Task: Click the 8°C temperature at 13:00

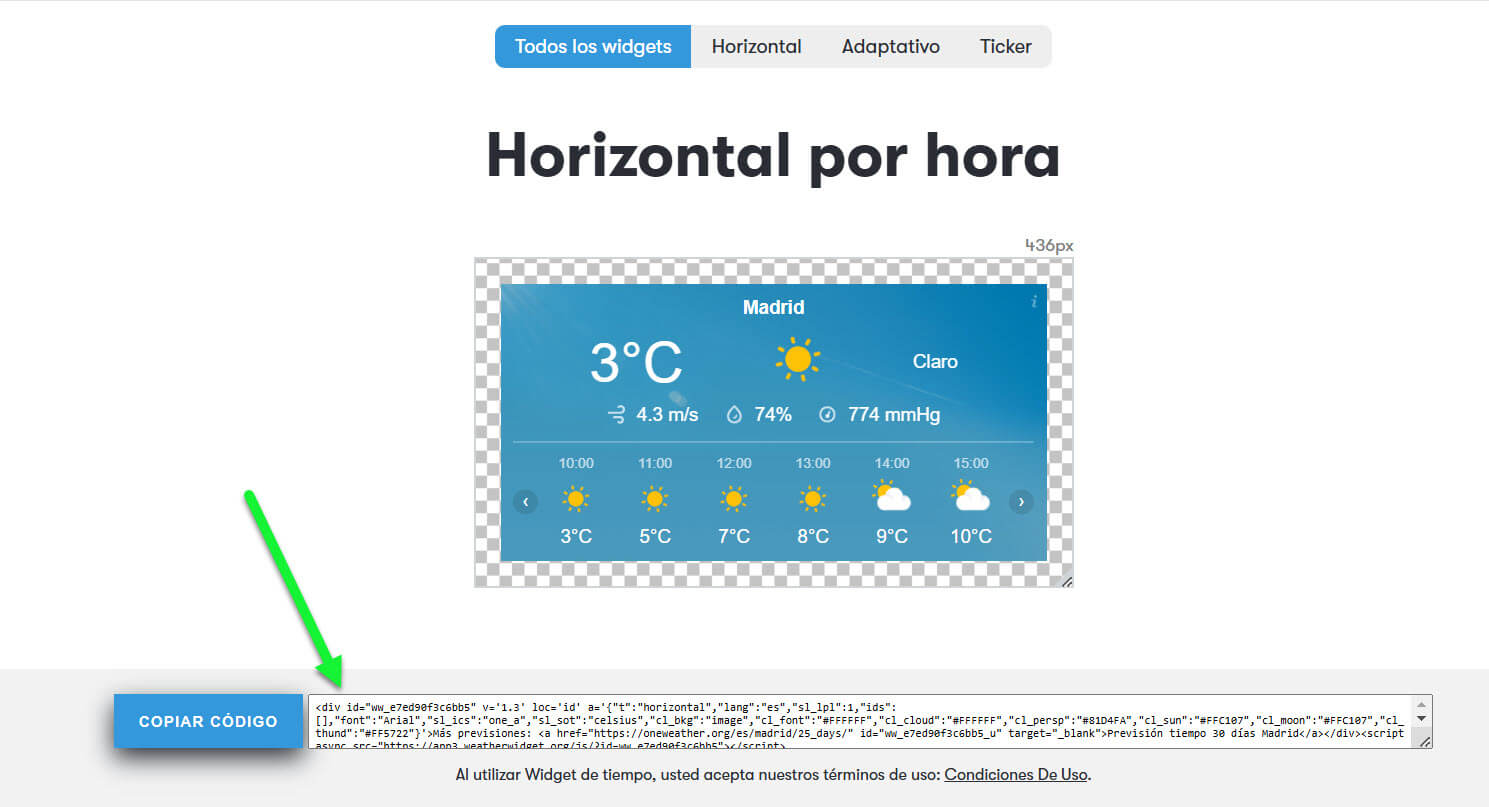Action: pyautogui.click(x=813, y=537)
